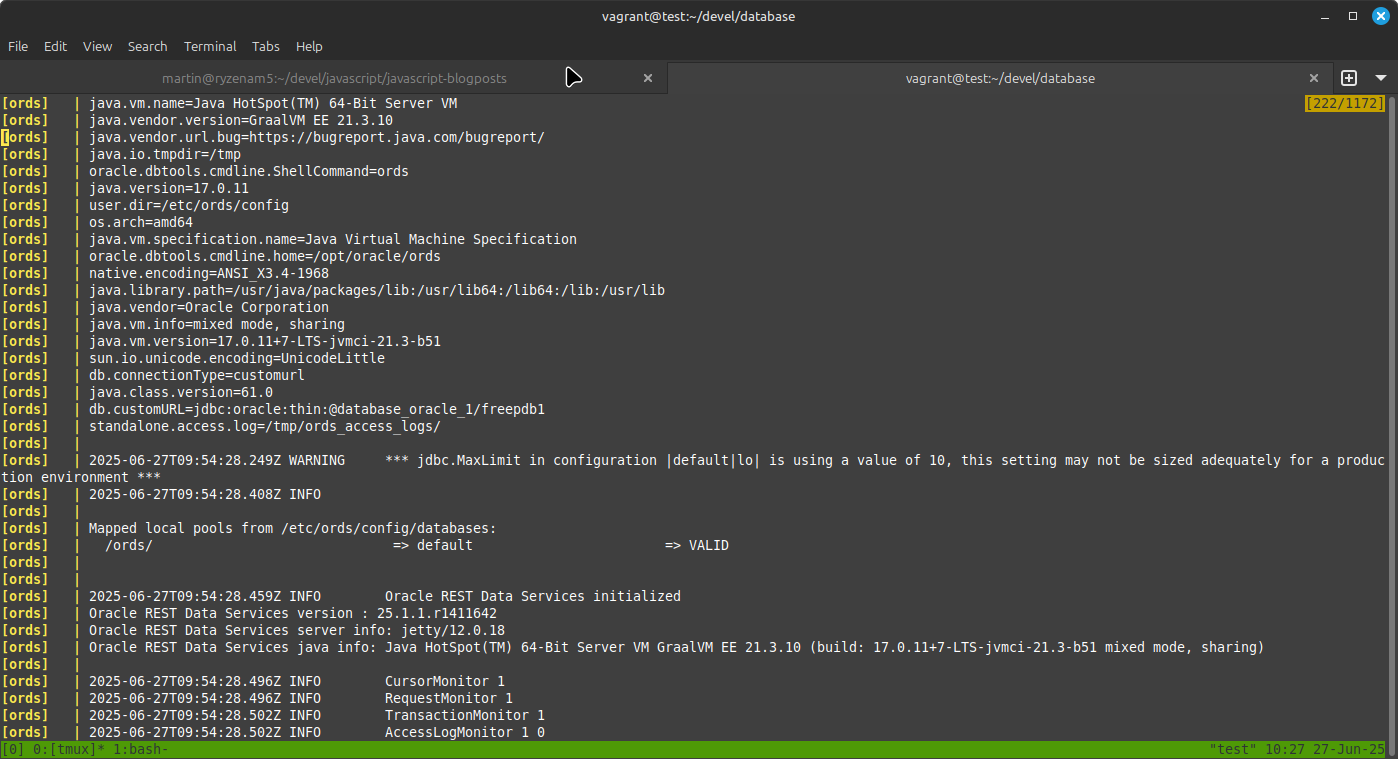The height and width of the screenshot is (759, 1398).
Task: Maximize the terminal window
Action: [1353, 16]
